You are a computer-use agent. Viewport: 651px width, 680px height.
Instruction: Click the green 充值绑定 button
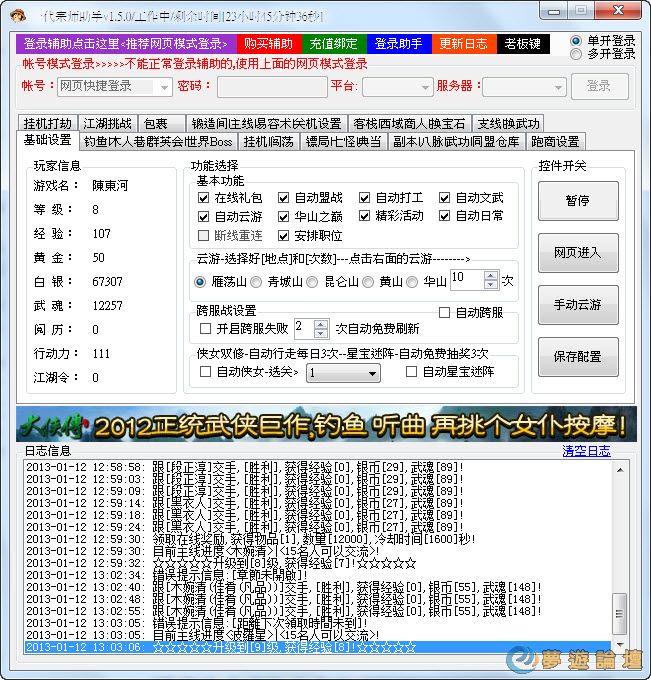point(333,44)
